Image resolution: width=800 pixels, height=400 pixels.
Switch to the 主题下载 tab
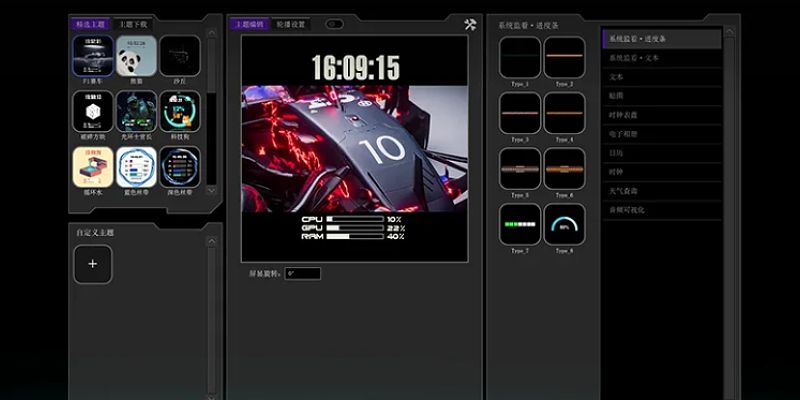coord(132,23)
